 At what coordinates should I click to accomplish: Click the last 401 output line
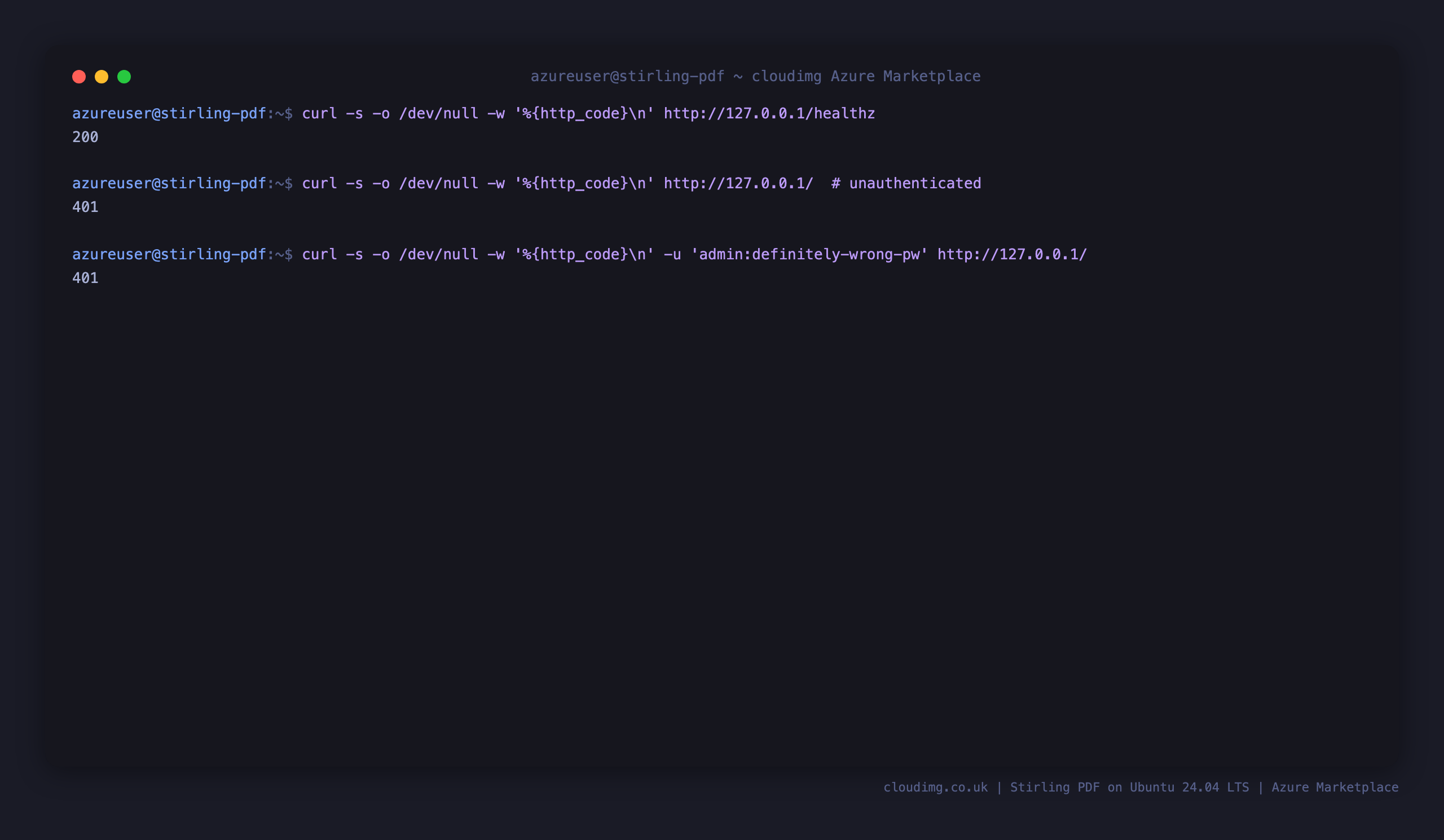click(85, 278)
